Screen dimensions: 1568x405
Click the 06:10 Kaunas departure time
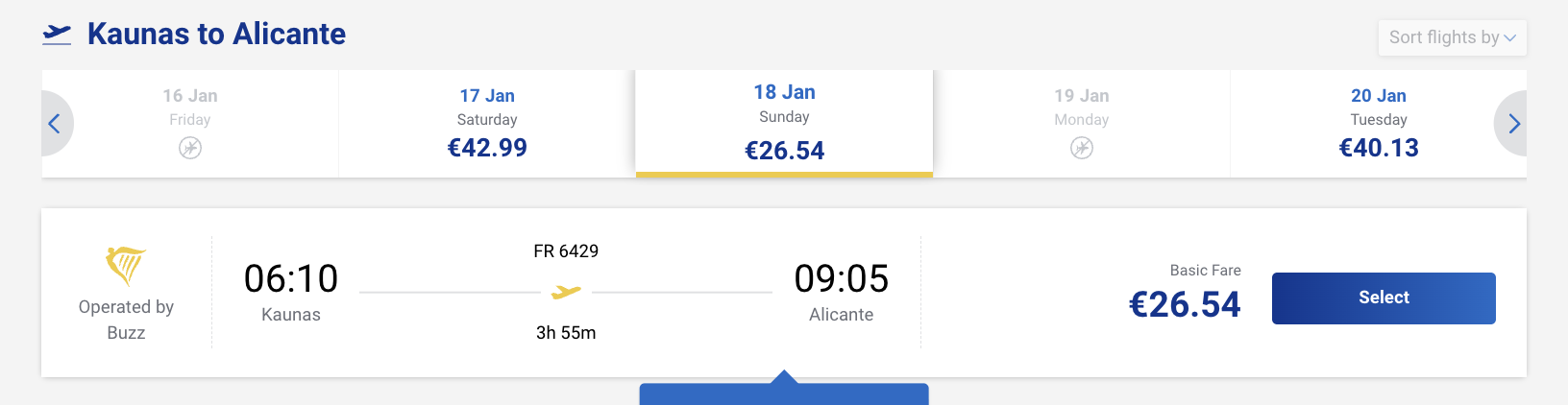(x=291, y=279)
